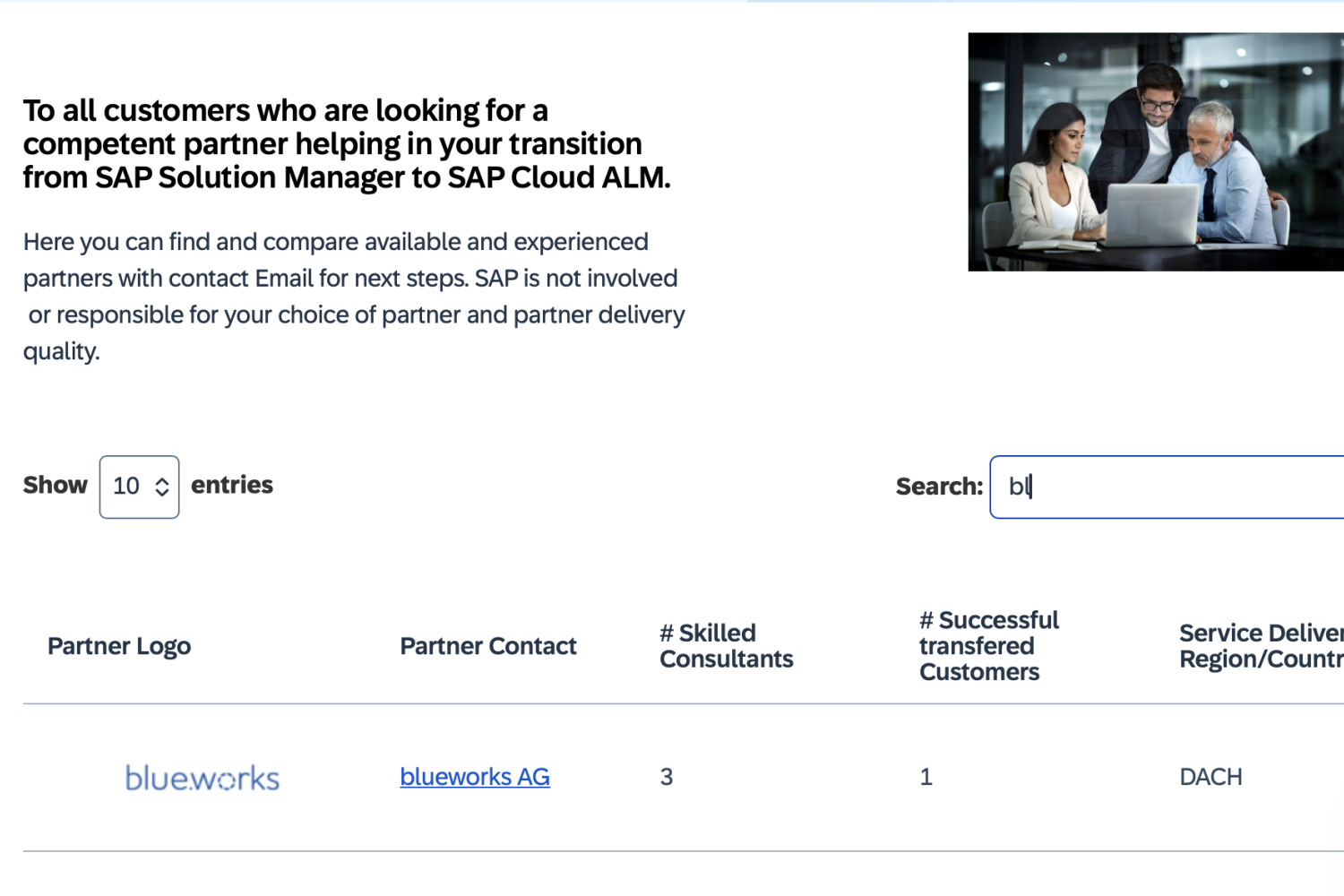The width and height of the screenshot is (1344, 896).
Task: Sort by # Successful transfered Customers column
Action: pos(988,646)
